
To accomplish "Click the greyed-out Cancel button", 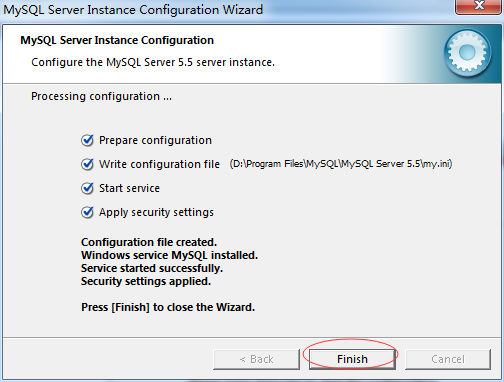I will tap(448, 359).
